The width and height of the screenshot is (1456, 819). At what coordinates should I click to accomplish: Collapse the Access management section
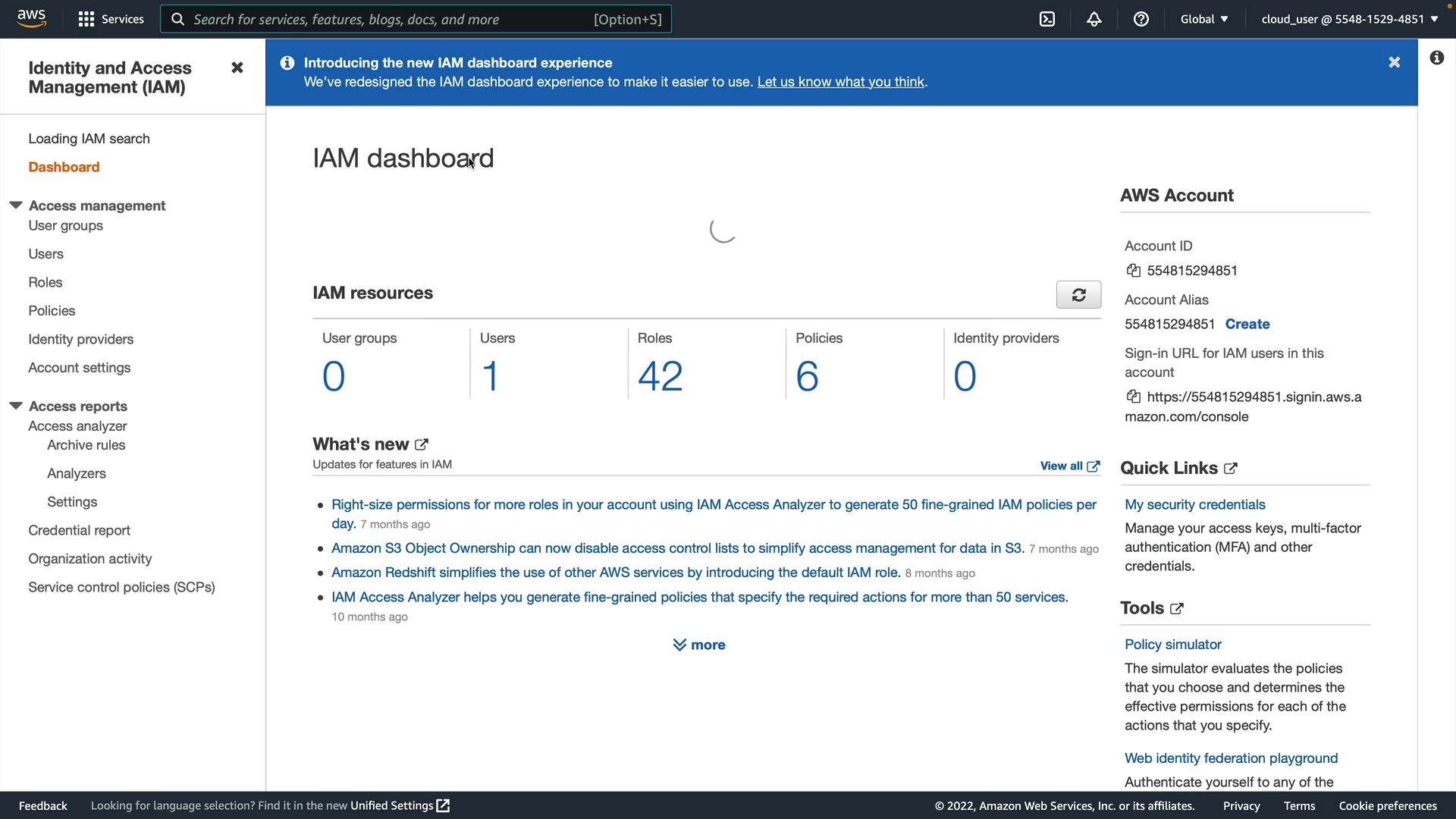click(16, 206)
